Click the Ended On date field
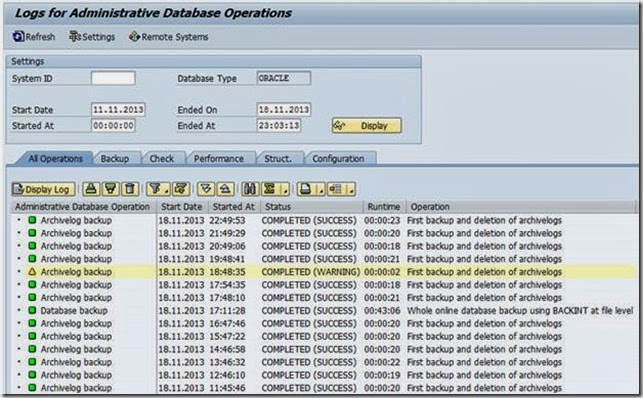Screen dimensions: 643x398 coord(284,110)
